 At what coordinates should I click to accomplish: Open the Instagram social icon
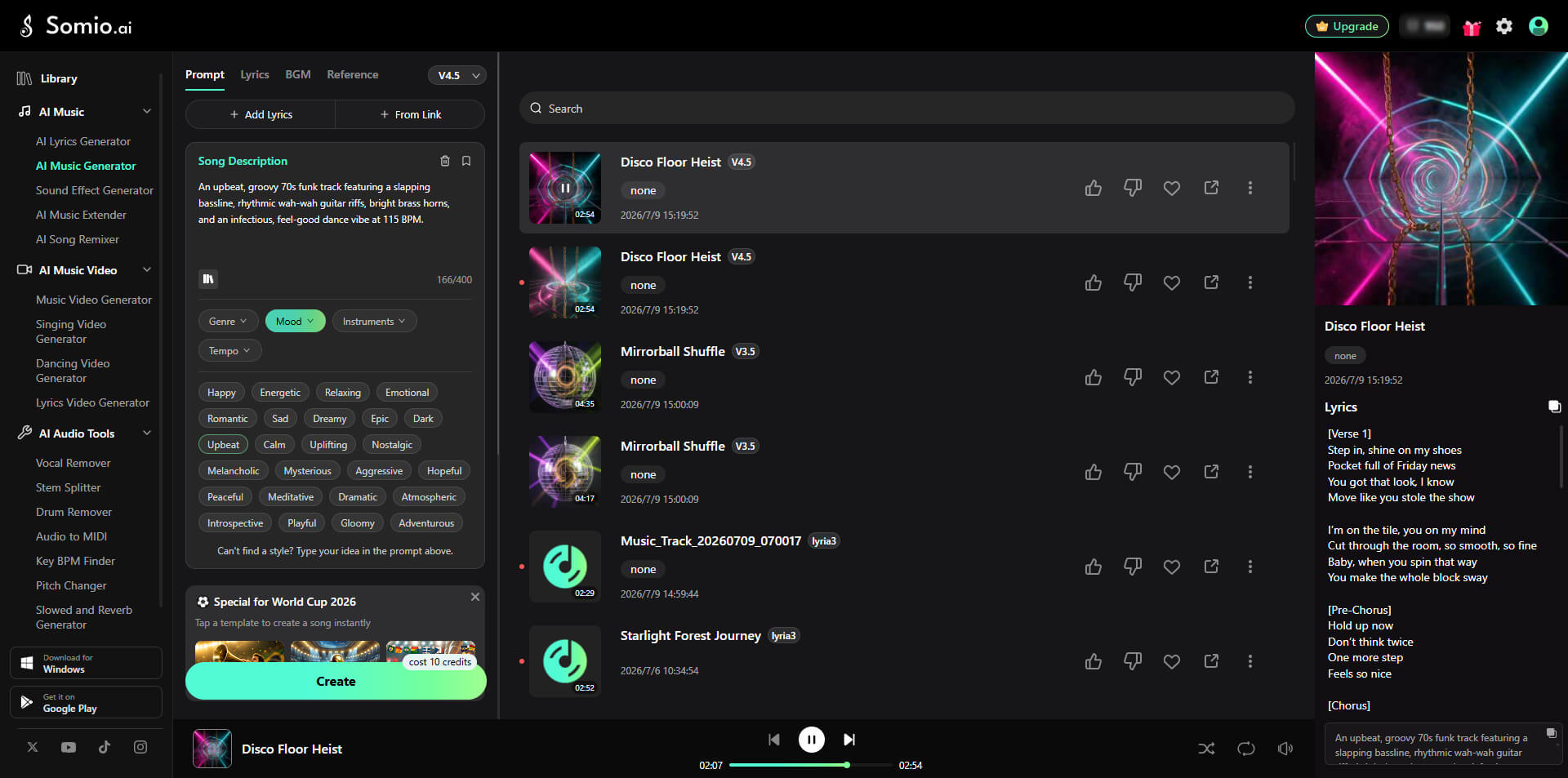point(140,747)
